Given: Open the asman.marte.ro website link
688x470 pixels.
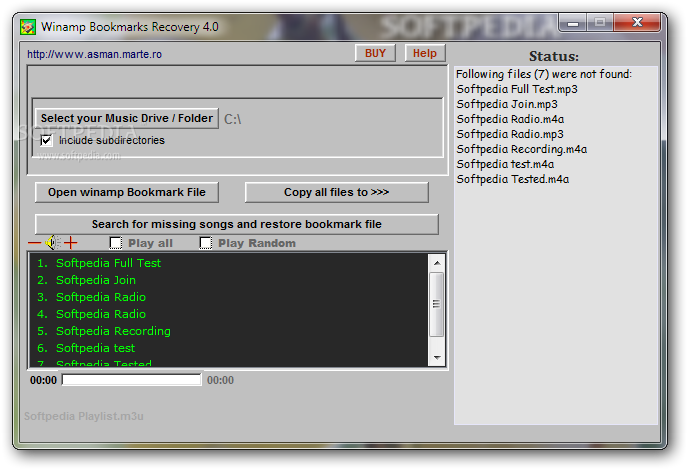Looking at the screenshot, I should click(x=94, y=54).
